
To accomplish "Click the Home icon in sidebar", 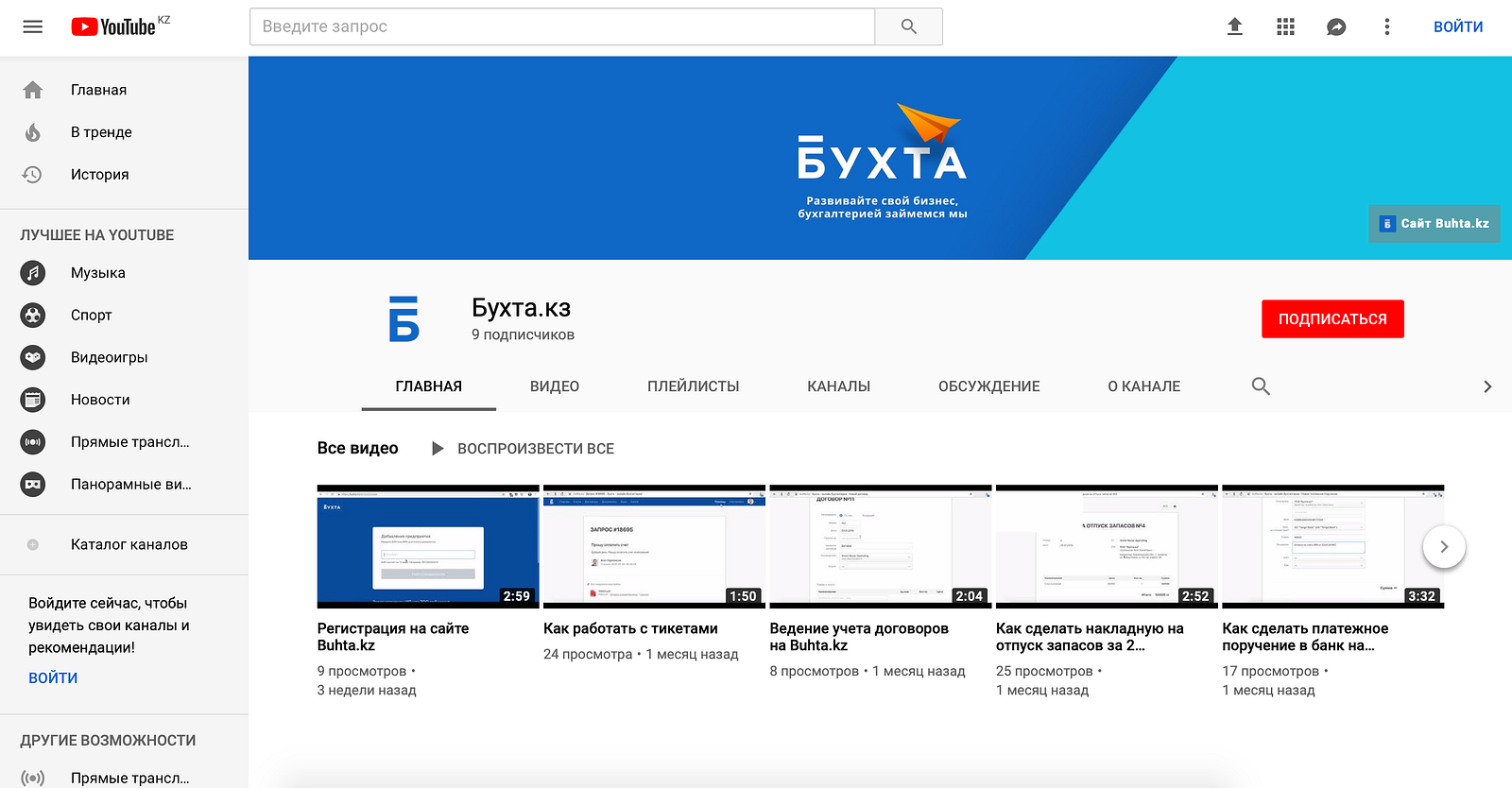I will (33, 90).
